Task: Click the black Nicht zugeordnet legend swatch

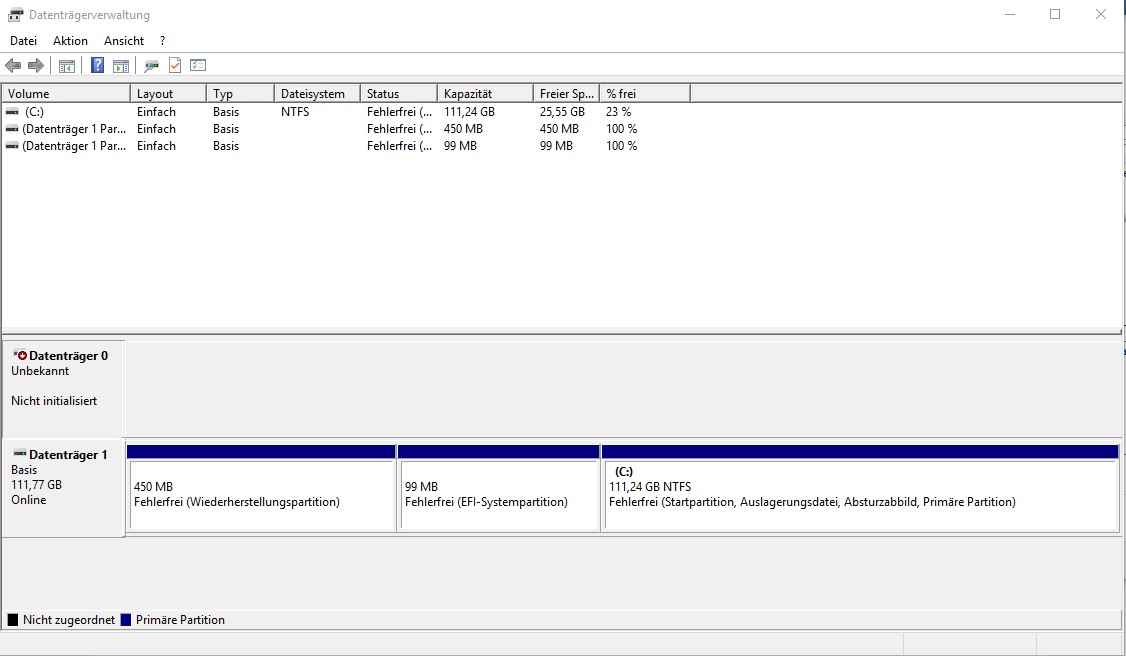Action: pos(13,620)
